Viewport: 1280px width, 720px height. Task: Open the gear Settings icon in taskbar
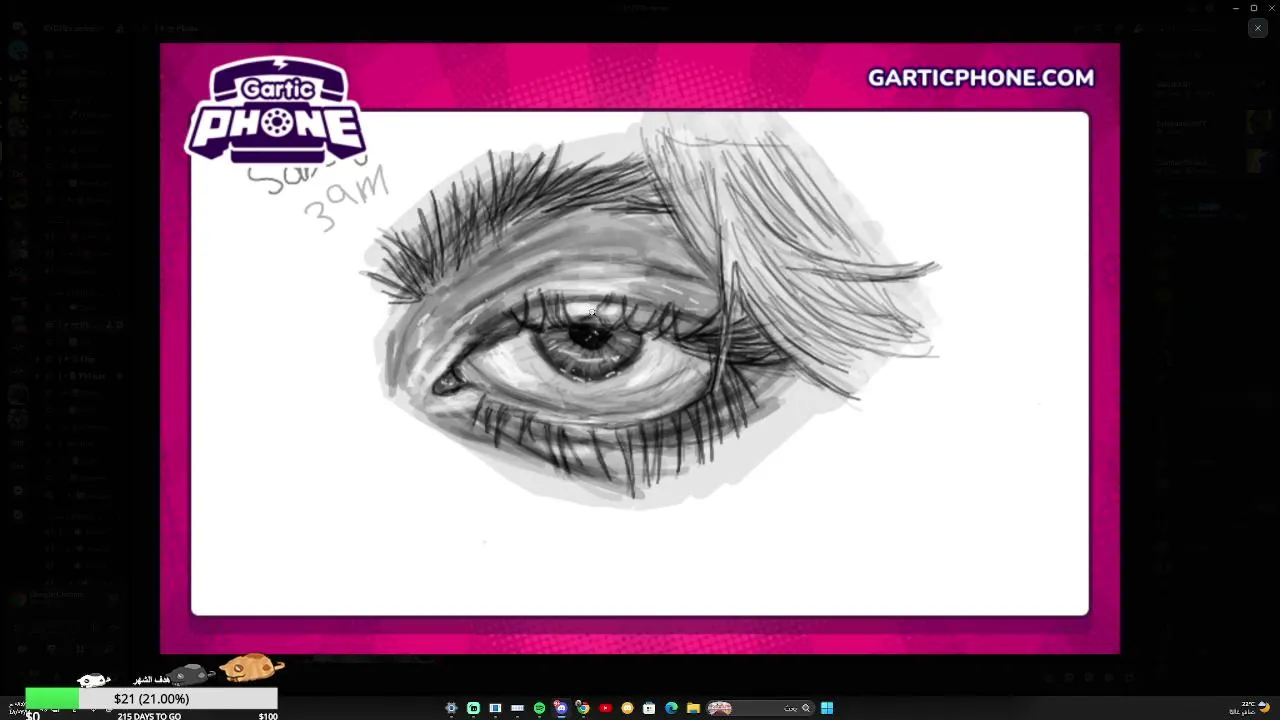[451, 708]
